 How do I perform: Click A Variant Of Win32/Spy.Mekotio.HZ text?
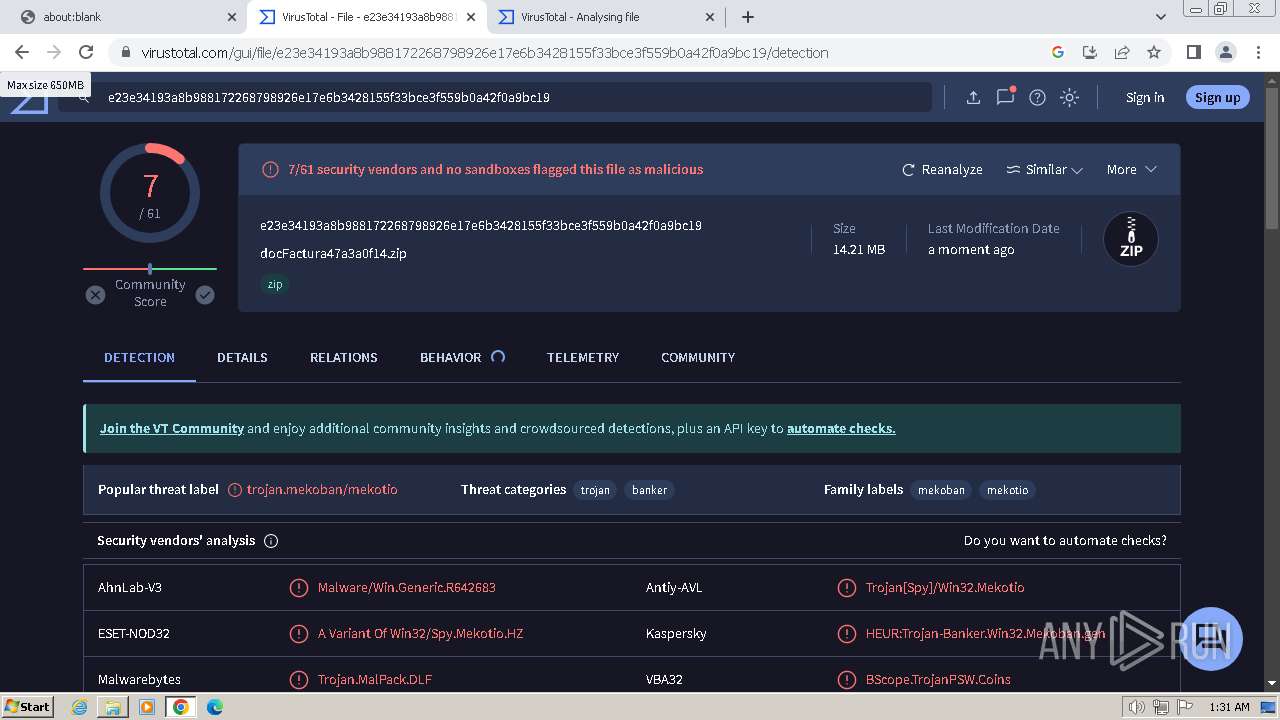[420, 633]
